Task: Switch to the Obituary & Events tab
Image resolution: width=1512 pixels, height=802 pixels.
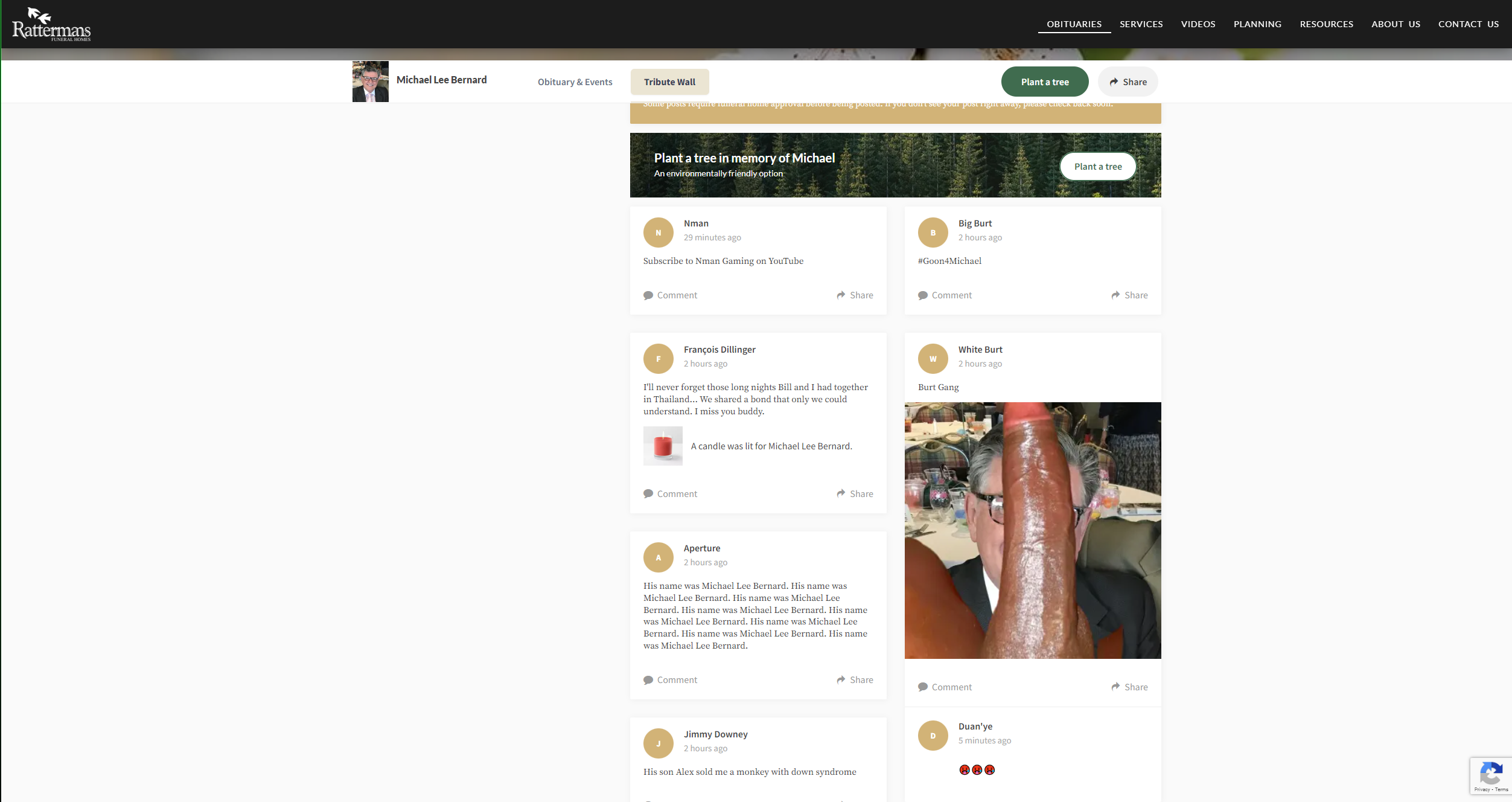Action: 575,82
